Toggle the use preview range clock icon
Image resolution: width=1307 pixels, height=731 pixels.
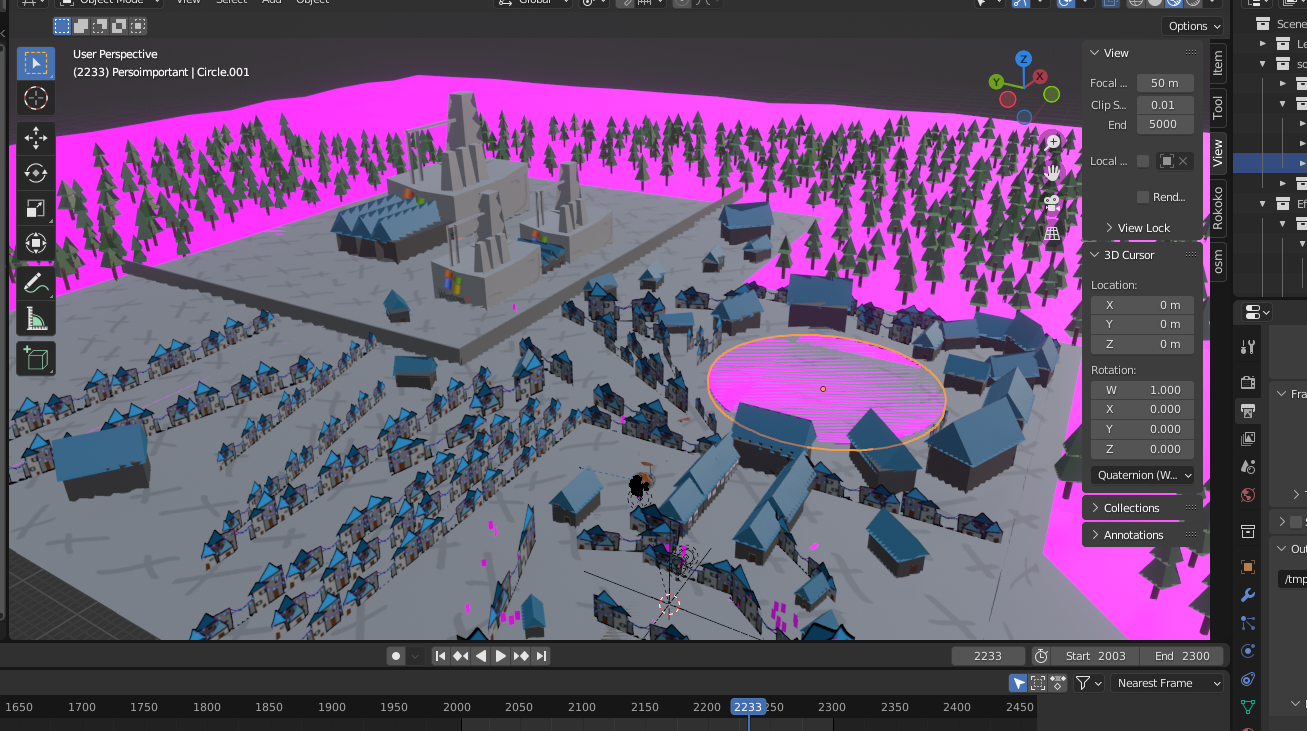pos(1041,656)
